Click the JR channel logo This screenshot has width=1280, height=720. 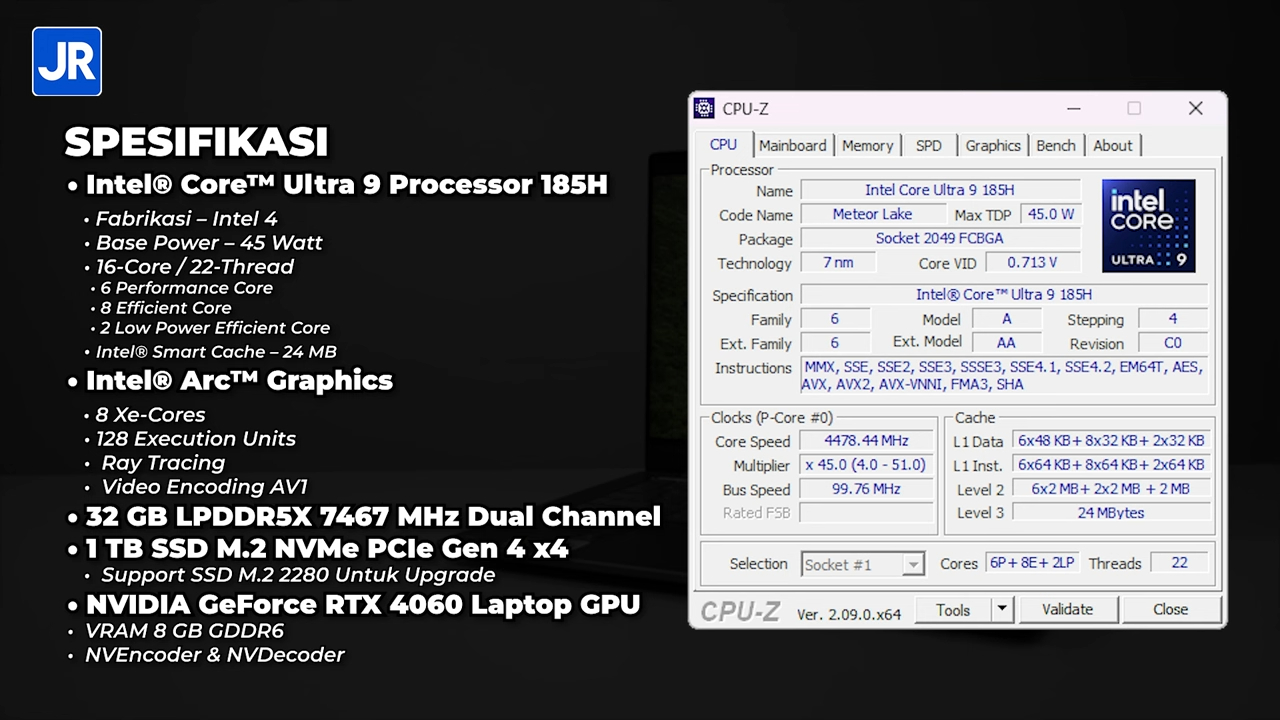coord(67,62)
